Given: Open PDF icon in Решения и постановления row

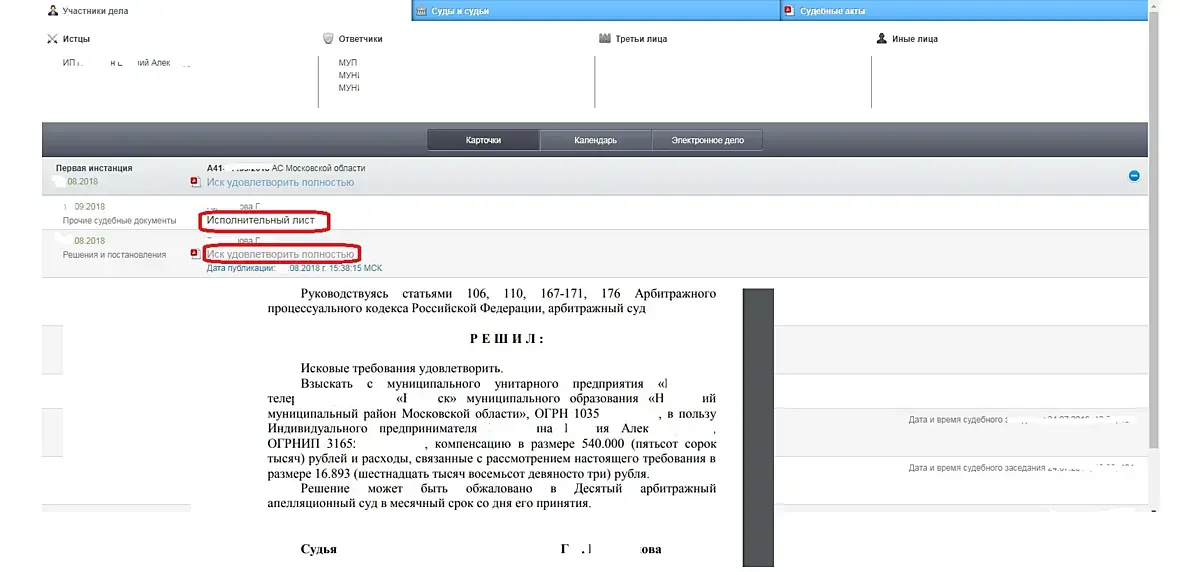Looking at the screenshot, I should [x=195, y=254].
